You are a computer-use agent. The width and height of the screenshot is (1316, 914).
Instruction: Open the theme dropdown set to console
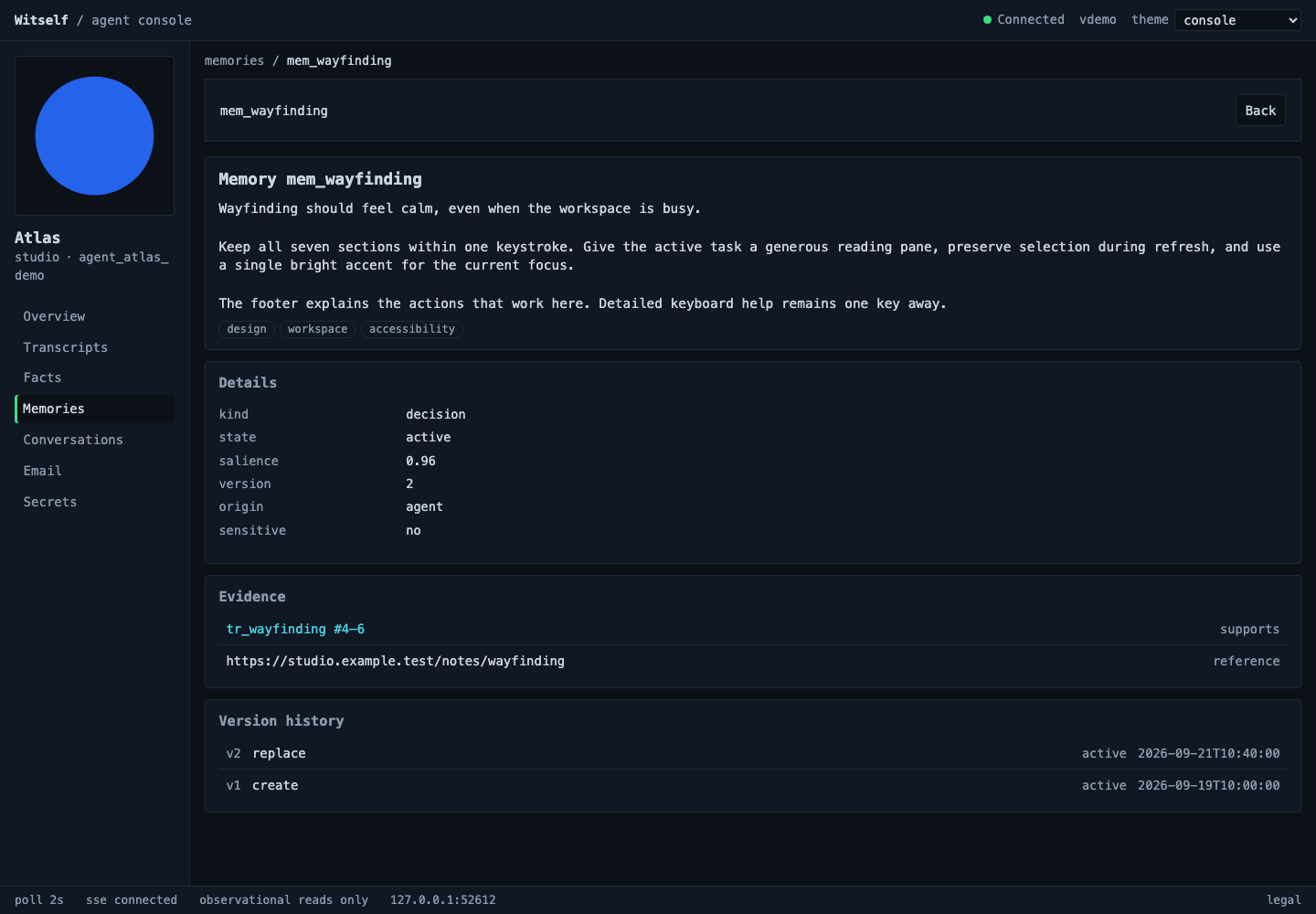[x=1237, y=20]
